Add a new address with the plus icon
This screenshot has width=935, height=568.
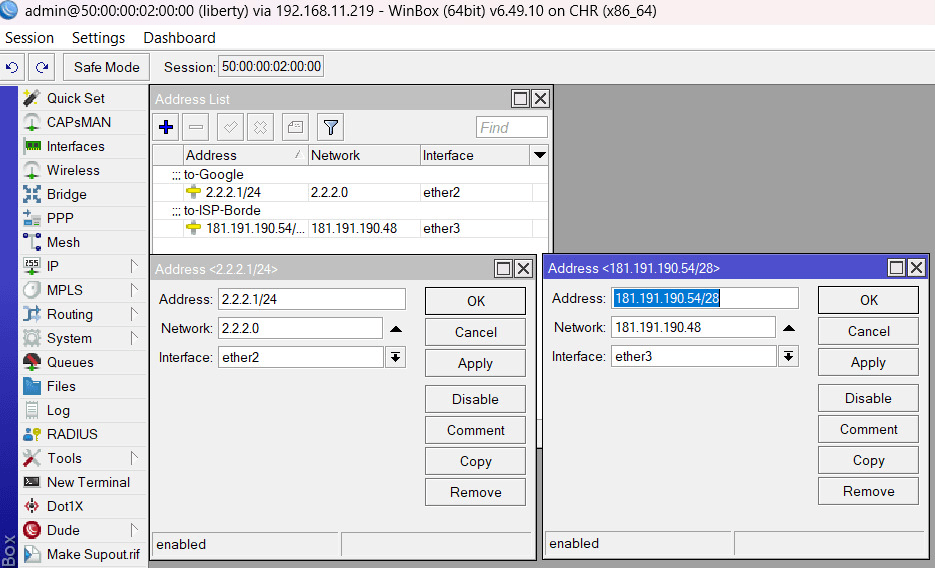(166, 127)
